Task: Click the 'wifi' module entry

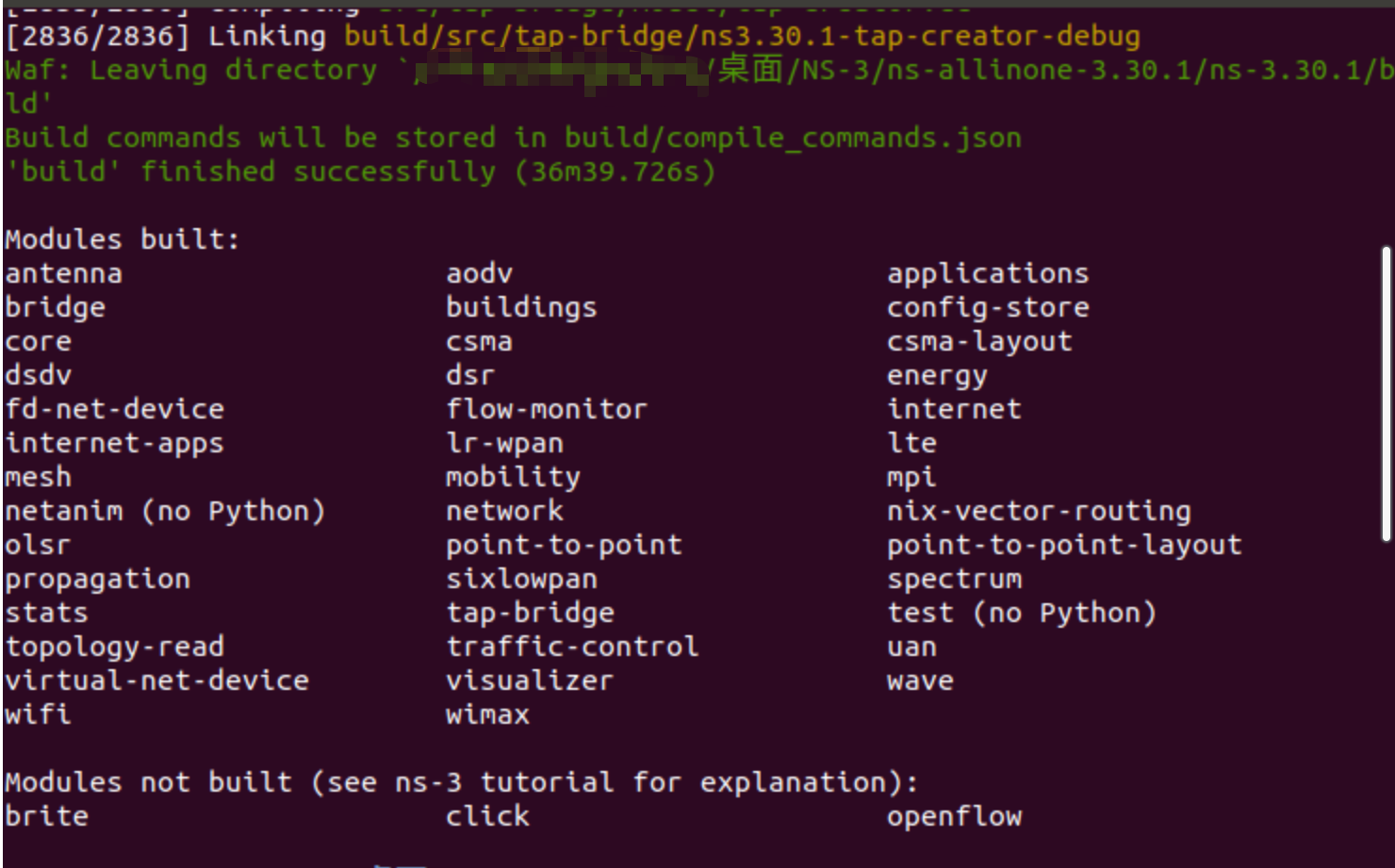Action: [x=38, y=714]
